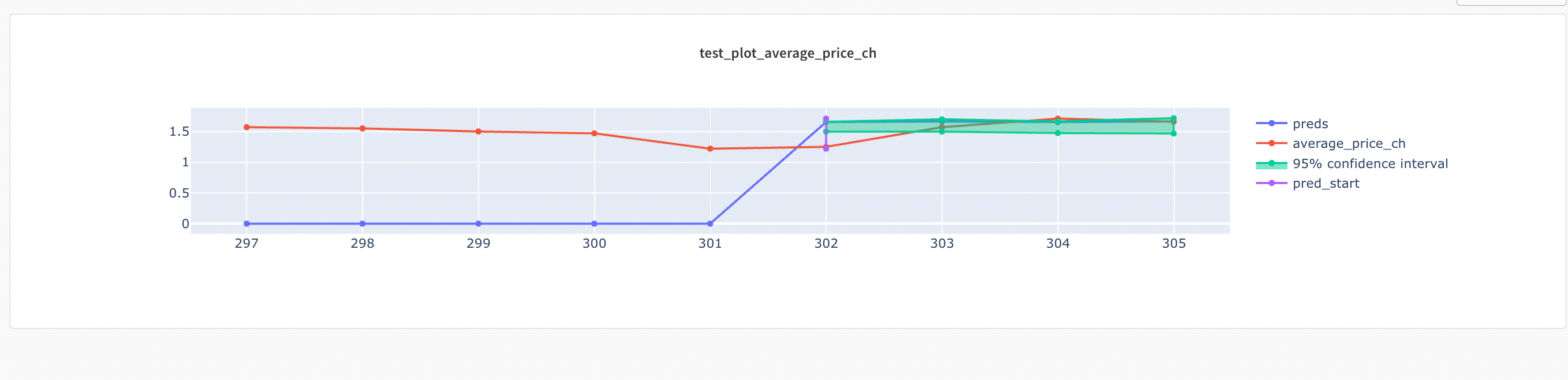Hide the preds trace via its legend label

[1310, 124]
